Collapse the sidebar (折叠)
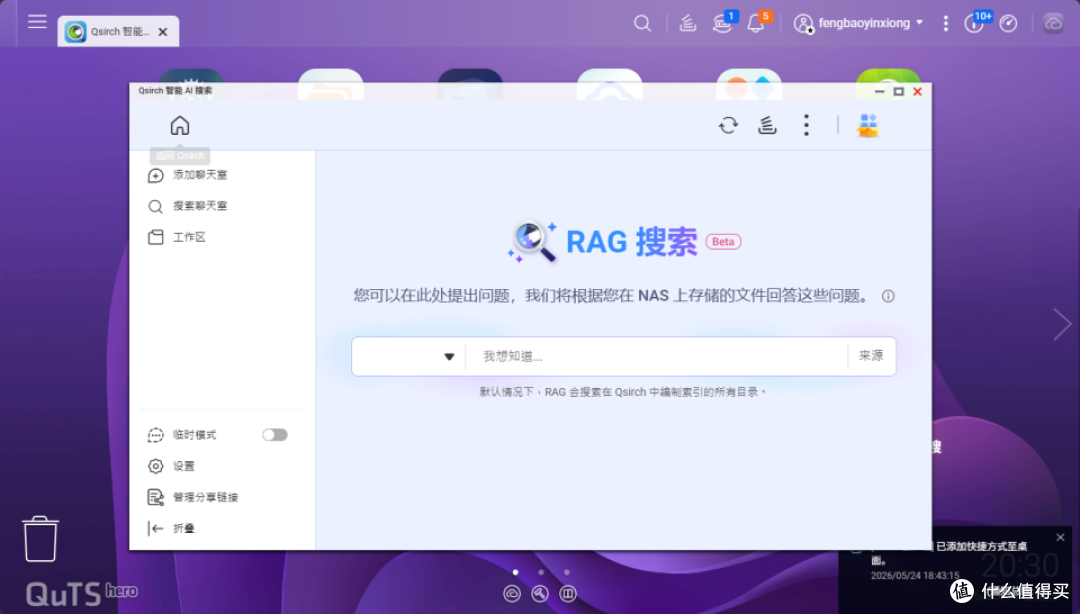 [172, 529]
